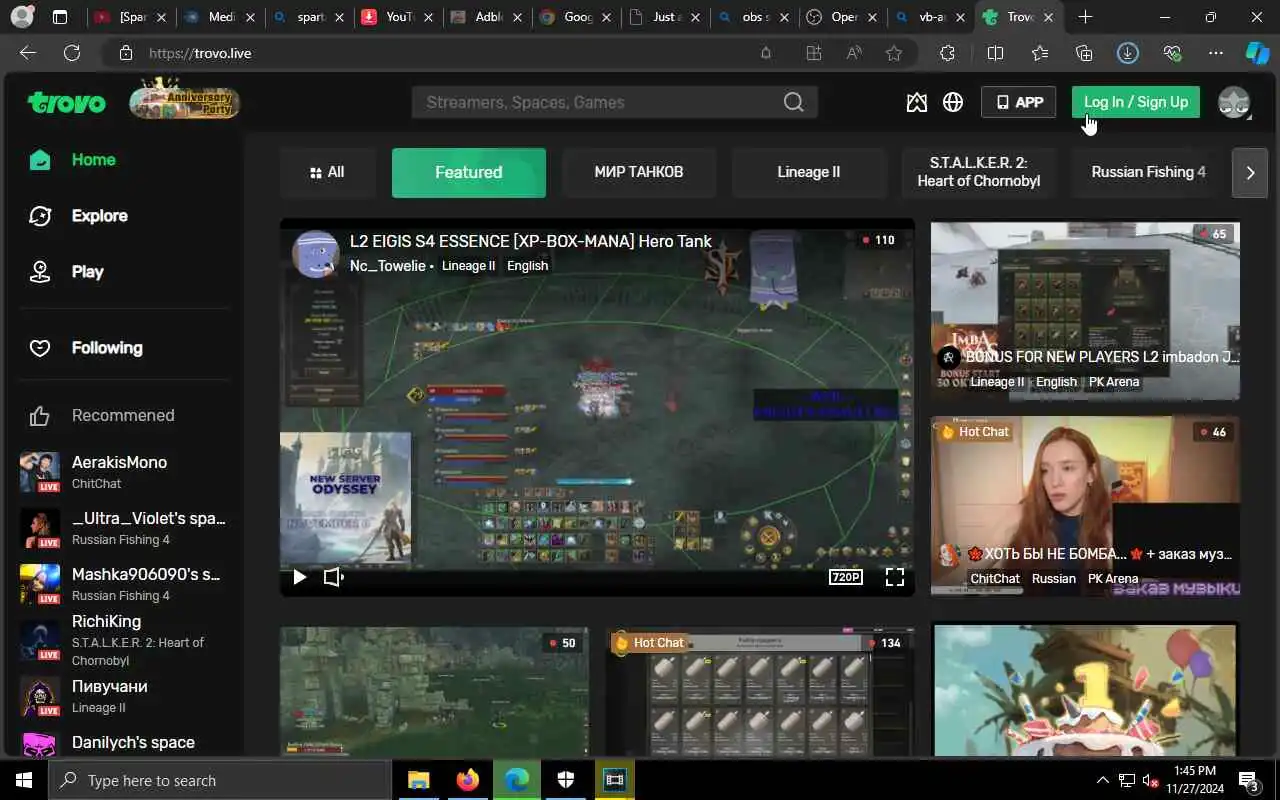This screenshot has height=800, width=1280.
Task: Click the Play joystick icon
Action: [40, 272]
